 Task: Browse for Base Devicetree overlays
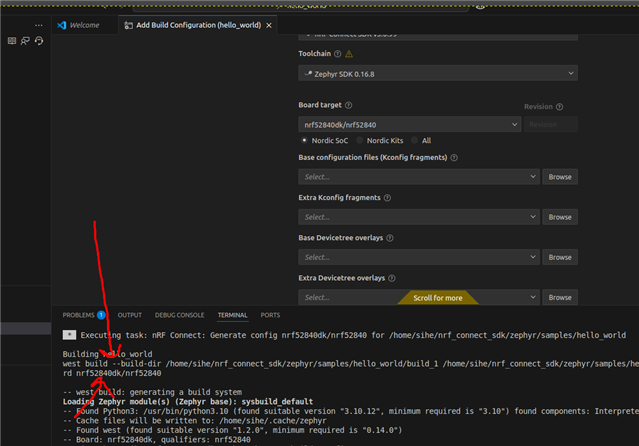click(x=560, y=257)
